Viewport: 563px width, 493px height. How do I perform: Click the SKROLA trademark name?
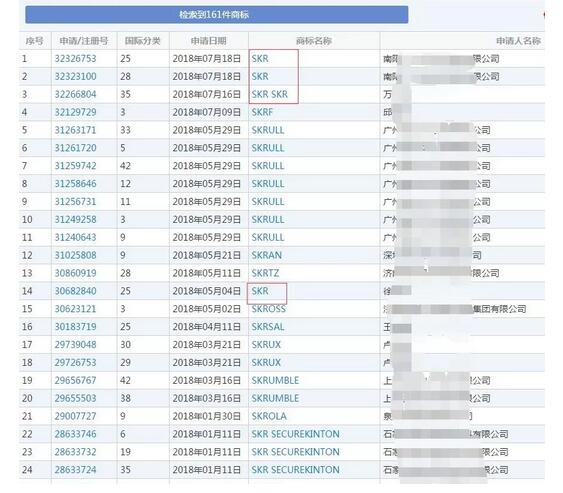pos(269,416)
